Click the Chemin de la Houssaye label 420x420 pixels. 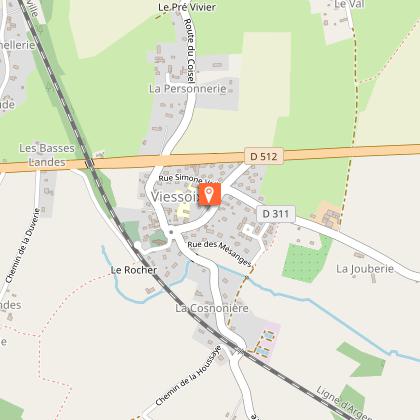point(188,376)
